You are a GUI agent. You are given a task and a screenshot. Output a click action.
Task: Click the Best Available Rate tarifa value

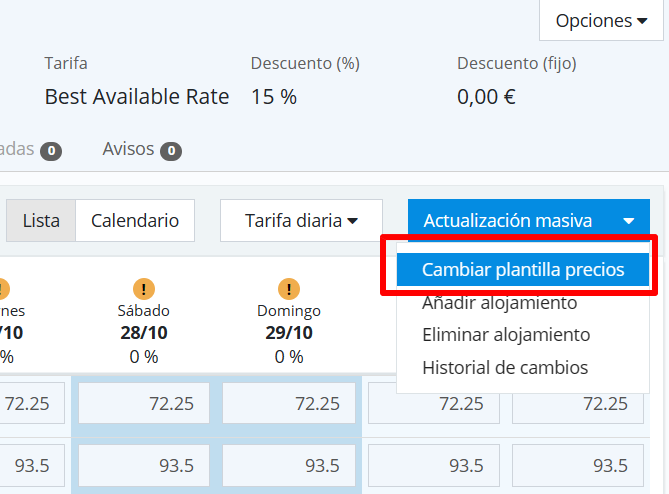pyautogui.click(x=137, y=97)
